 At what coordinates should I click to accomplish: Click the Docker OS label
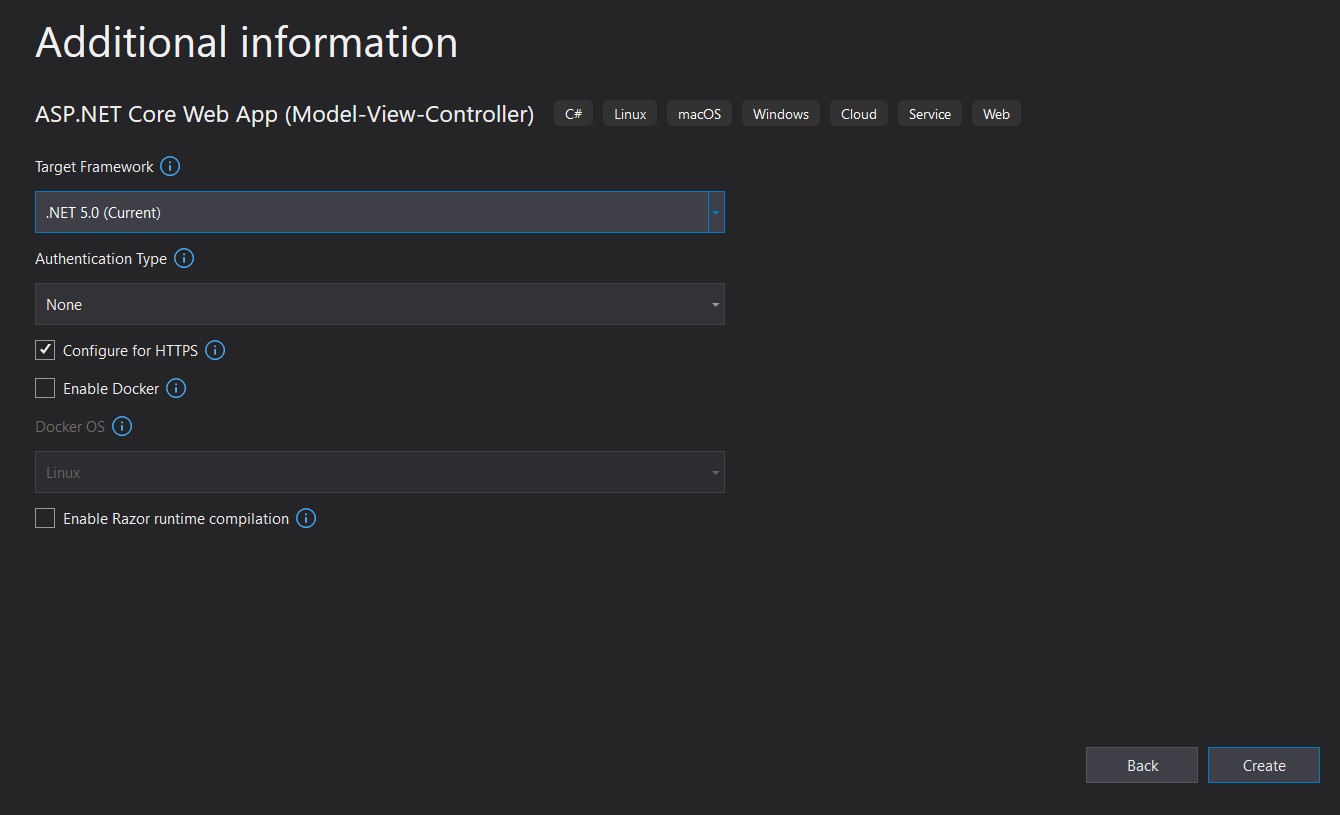(70, 427)
